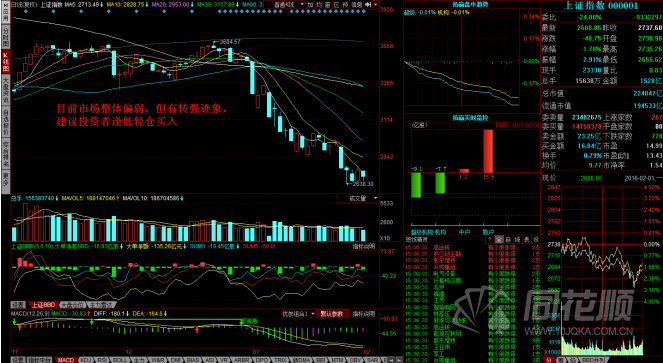Click the 计算机应用 news row
Screen dimensions: 663x363
tap(472, 280)
